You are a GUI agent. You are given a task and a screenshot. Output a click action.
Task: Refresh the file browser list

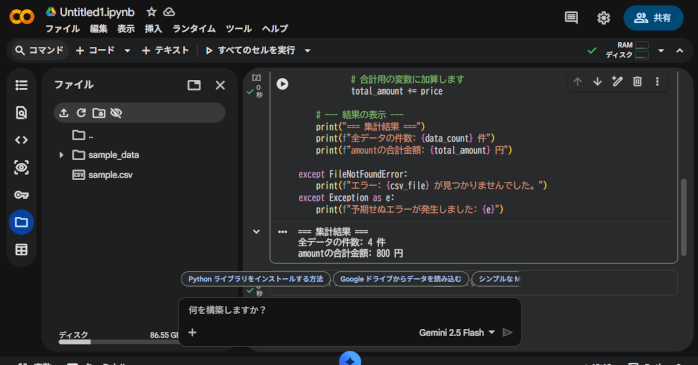81,113
